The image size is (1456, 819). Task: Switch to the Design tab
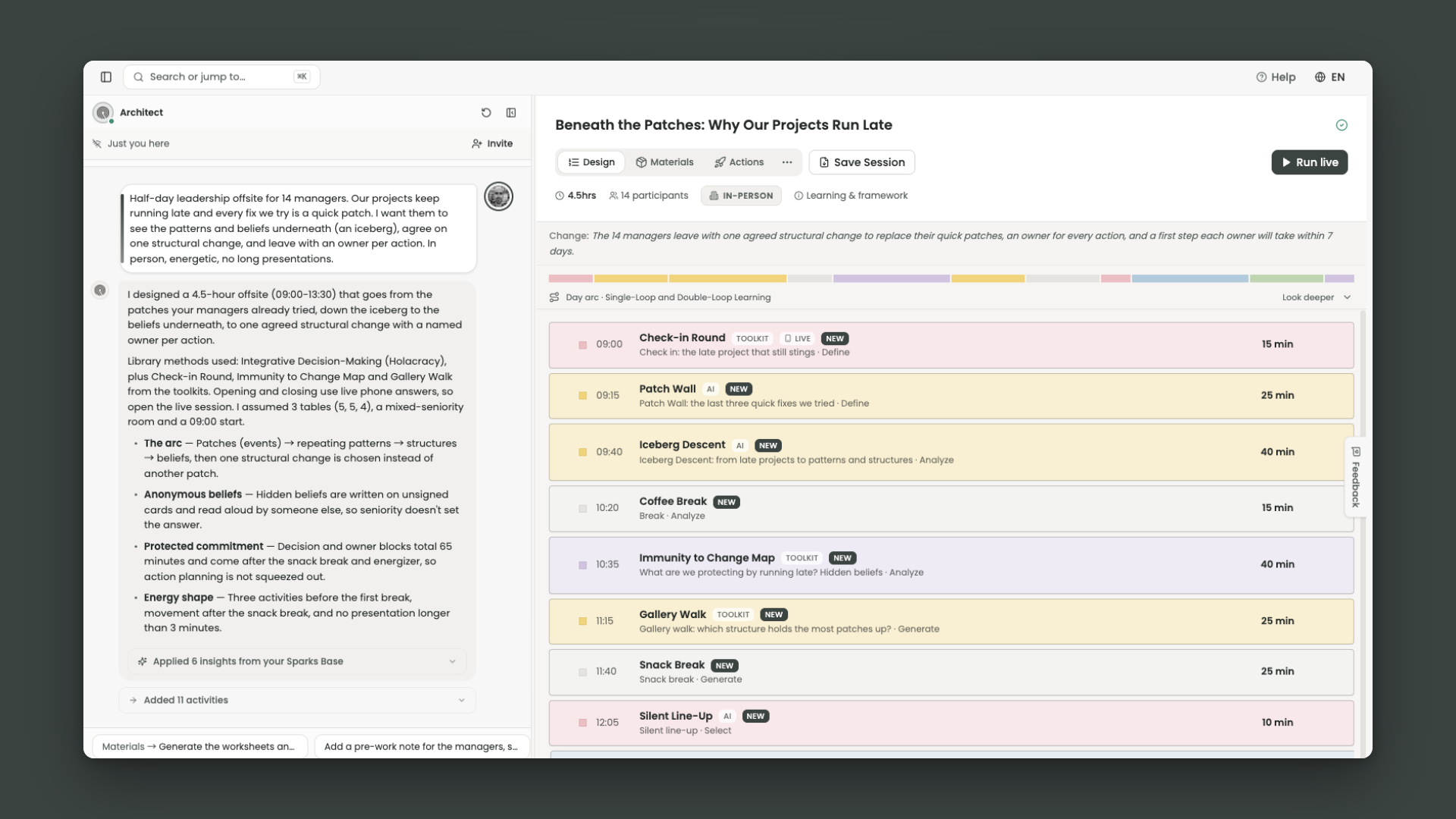click(x=591, y=162)
